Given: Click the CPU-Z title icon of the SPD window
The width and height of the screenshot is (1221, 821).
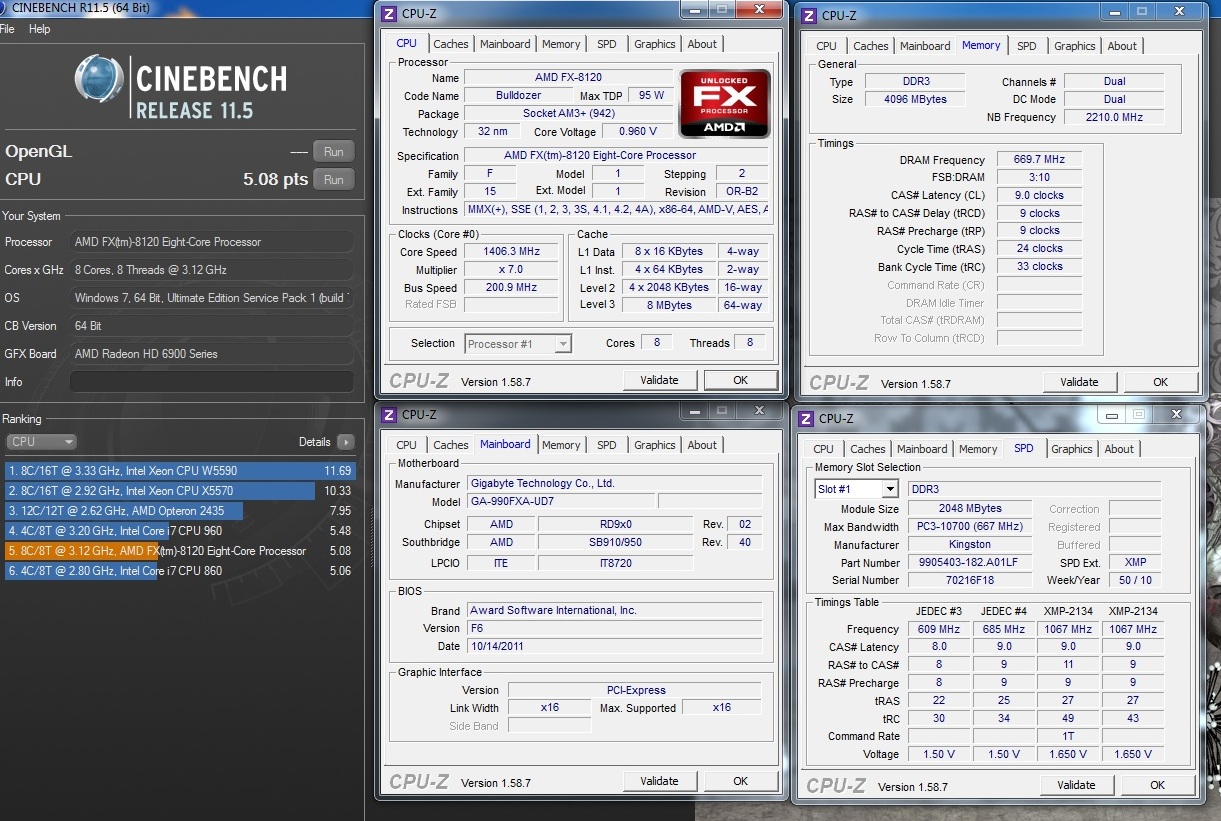Looking at the screenshot, I should point(804,418).
